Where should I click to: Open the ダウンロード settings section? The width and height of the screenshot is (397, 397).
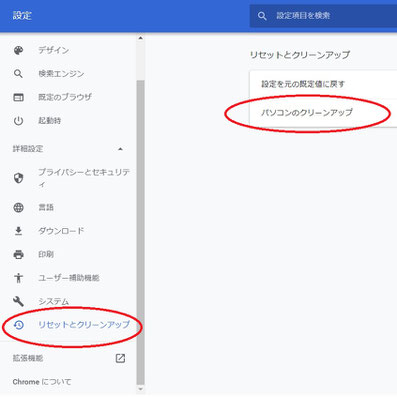pos(61,231)
